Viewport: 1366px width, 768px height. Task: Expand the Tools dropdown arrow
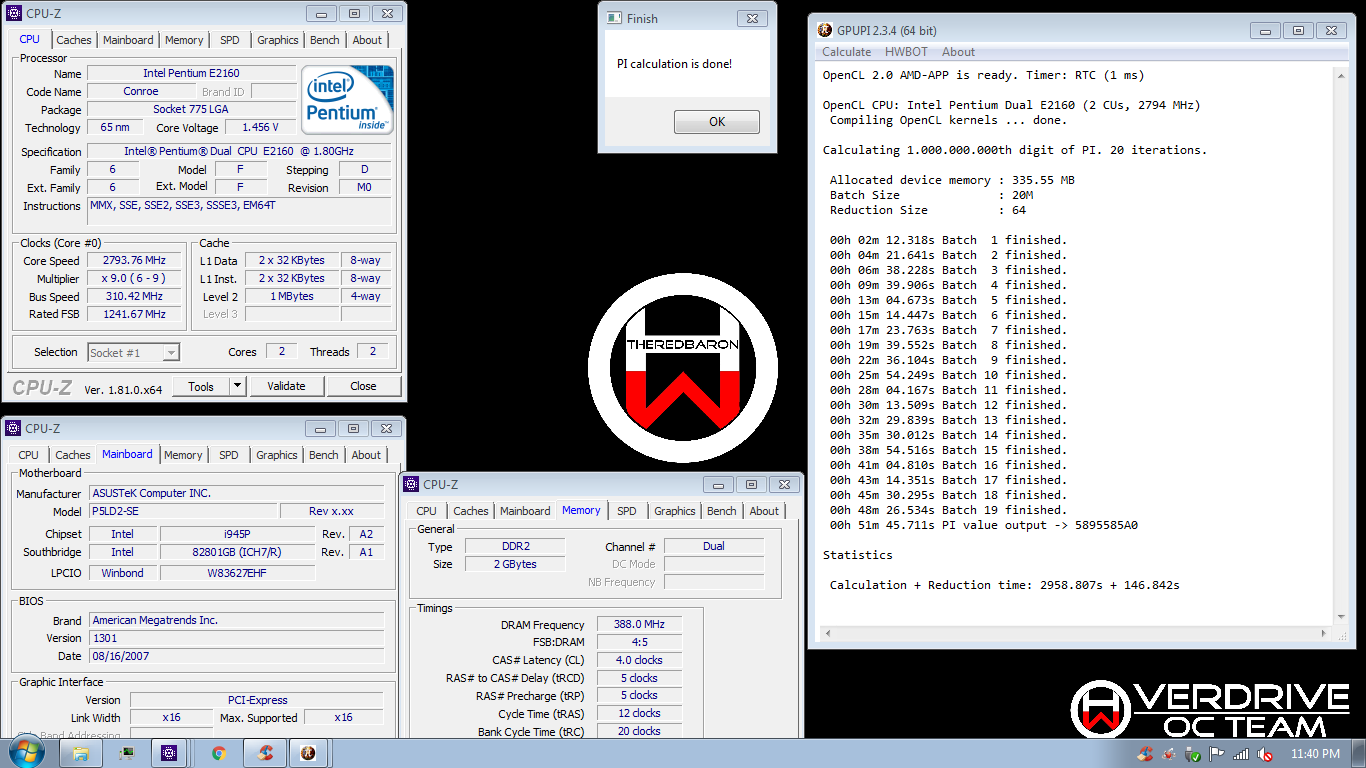click(237, 386)
